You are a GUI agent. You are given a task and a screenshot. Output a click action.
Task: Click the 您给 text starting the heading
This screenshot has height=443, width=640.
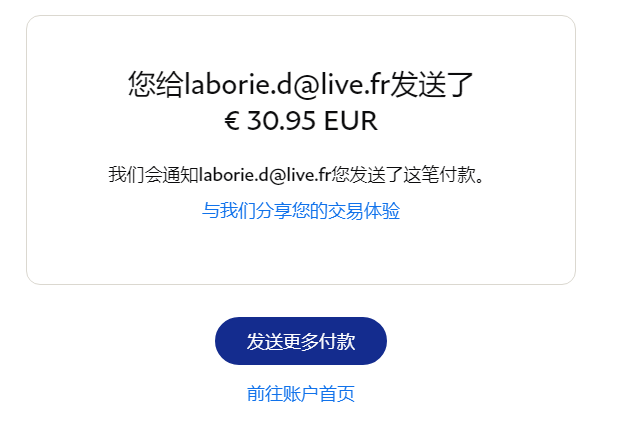point(156,84)
